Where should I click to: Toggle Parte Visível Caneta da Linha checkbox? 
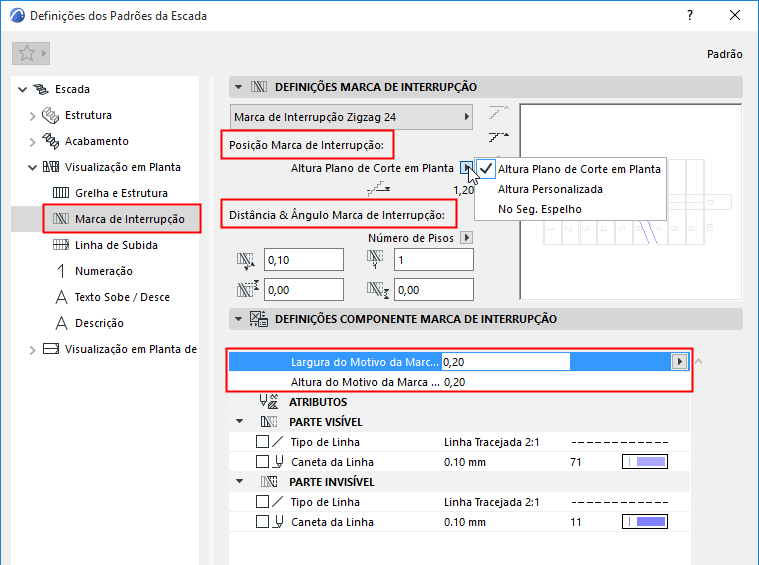(x=262, y=462)
